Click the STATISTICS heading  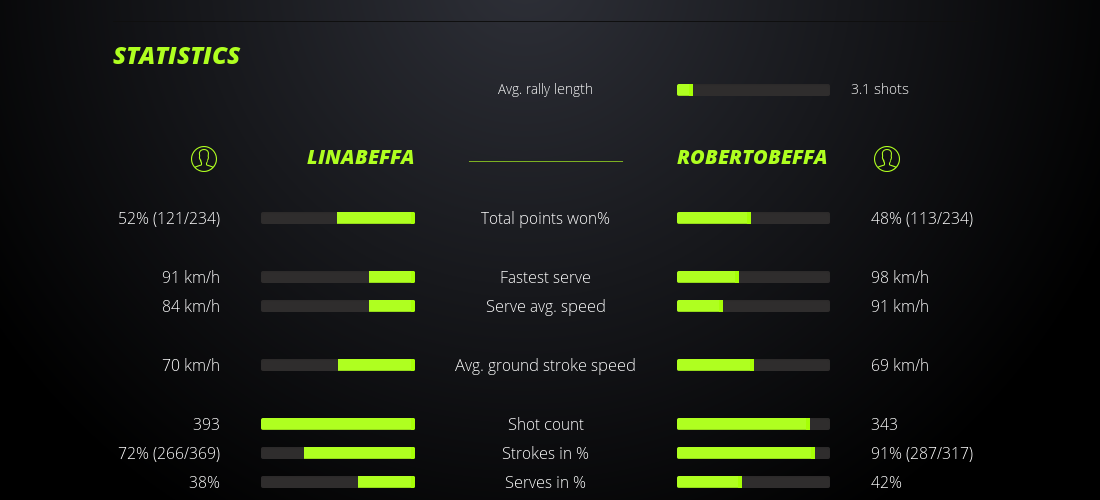point(177,56)
